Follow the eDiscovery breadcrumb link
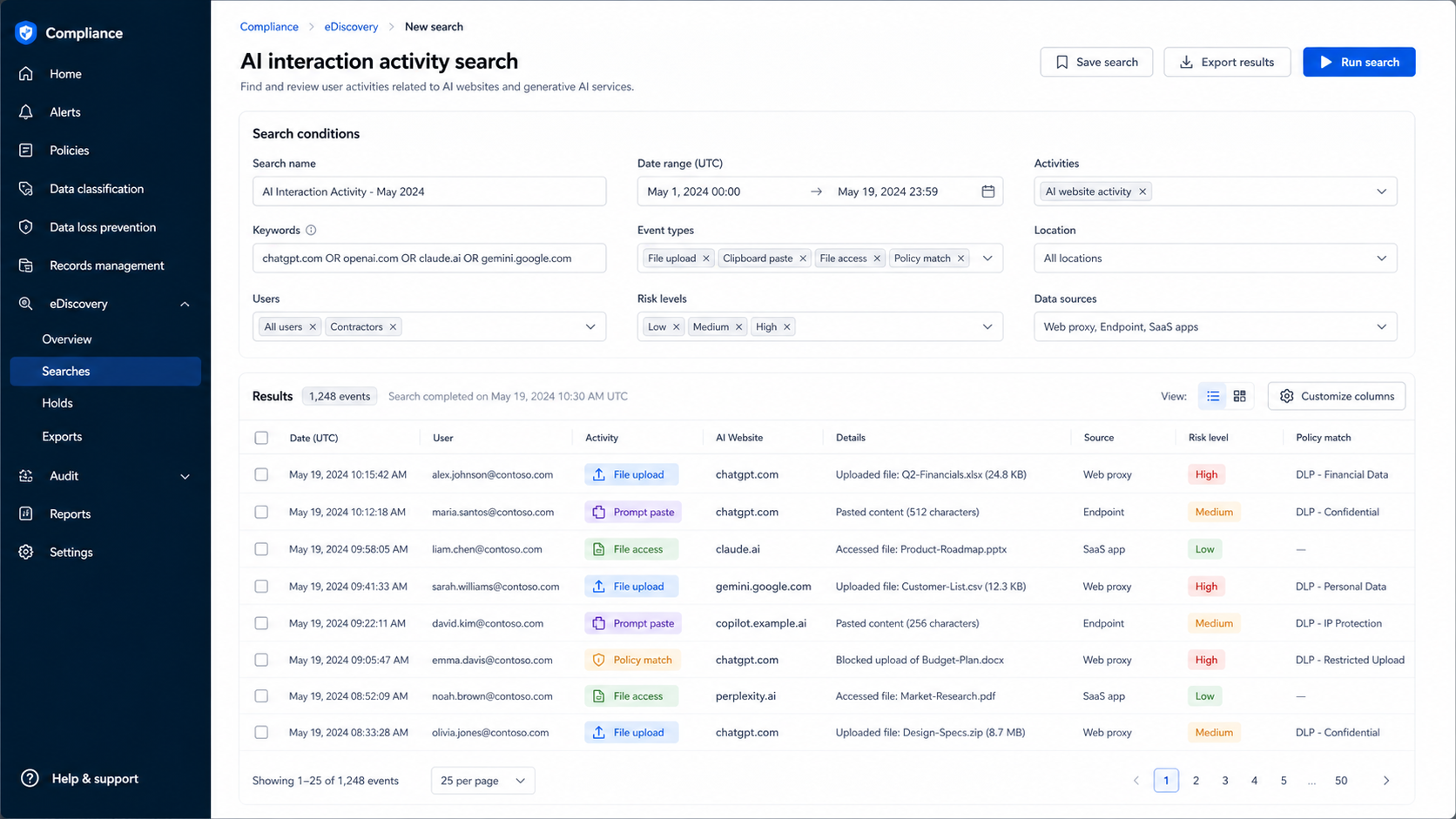The width and height of the screenshot is (1456, 819). pyautogui.click(x=351, y=27)
